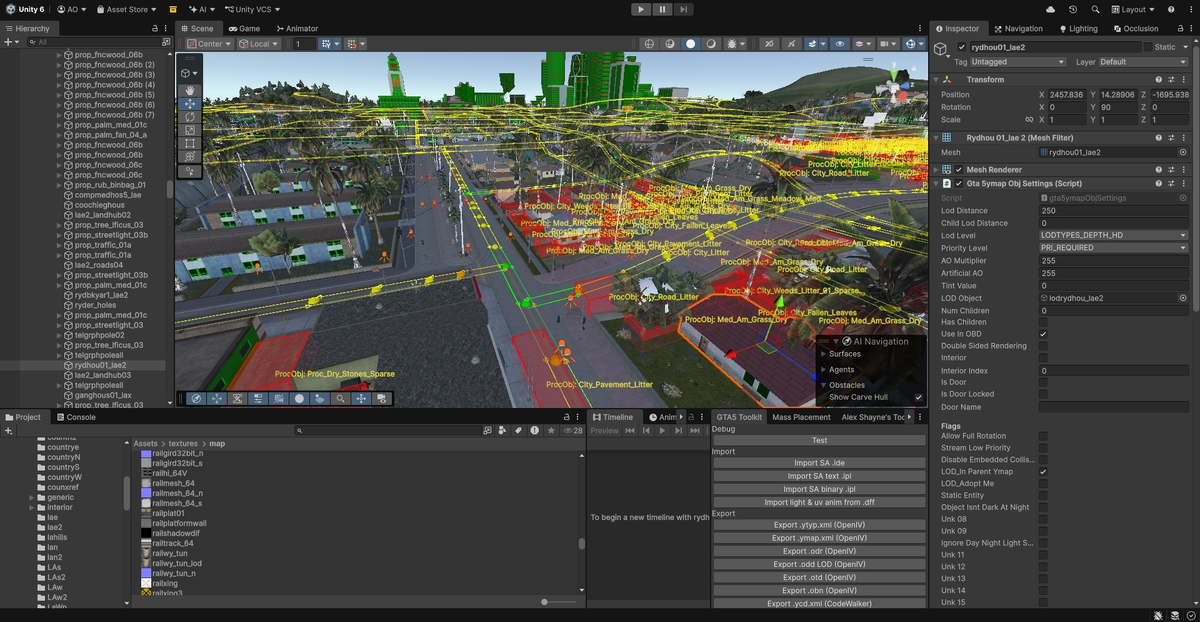Pick mesh via object selector circle
Image resolution: width=1200 pixels, height=622 pixels.
click(1183, 152)
